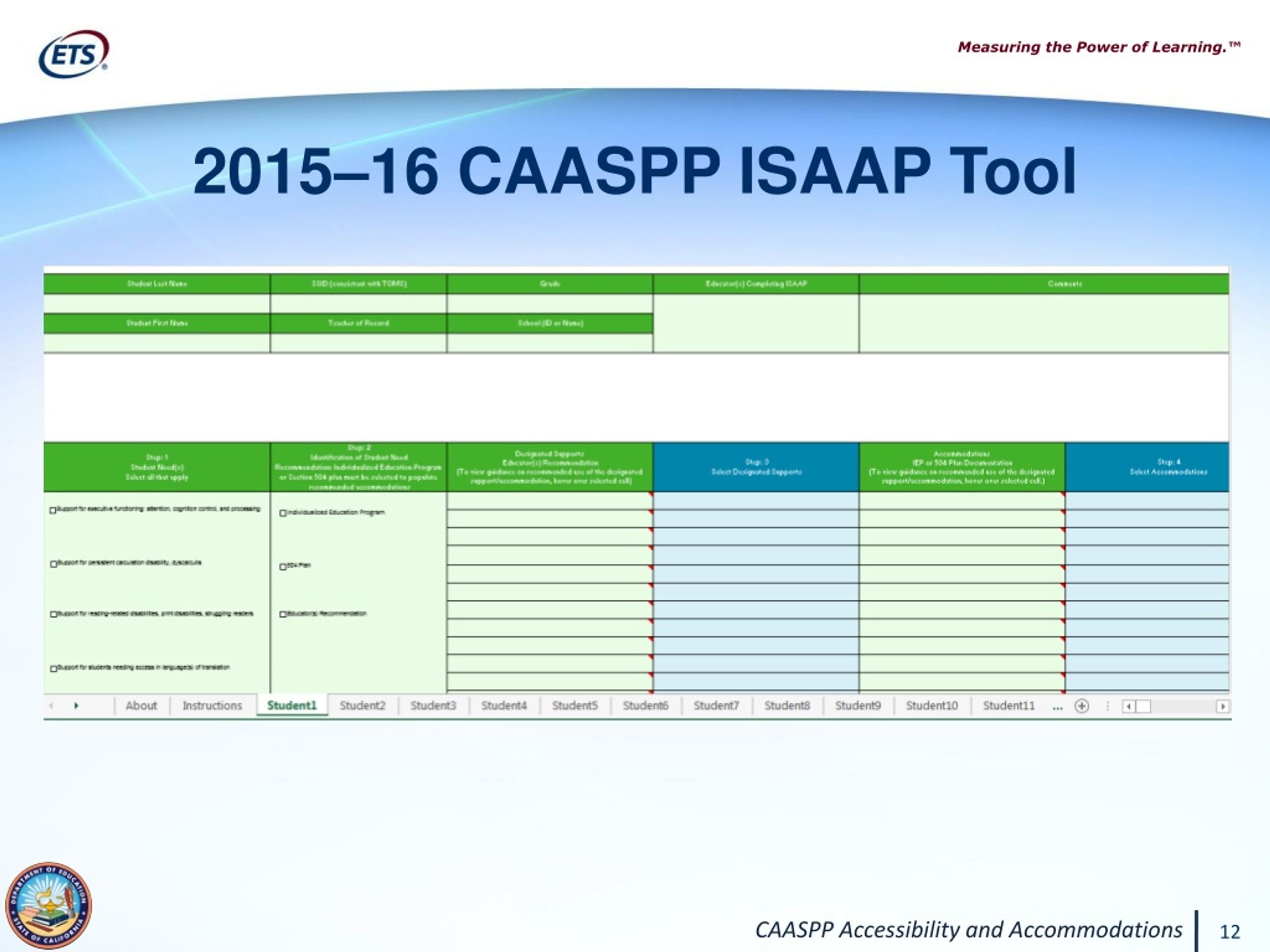Tick the Educator(s) Recommendation checkbox

[x=283, y=614]
